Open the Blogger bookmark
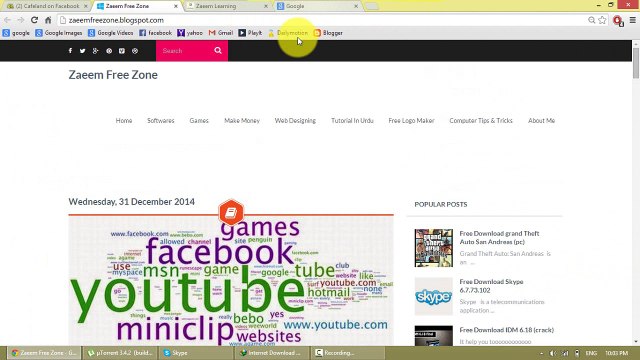The image size is (640, 360). pos(328,33)
